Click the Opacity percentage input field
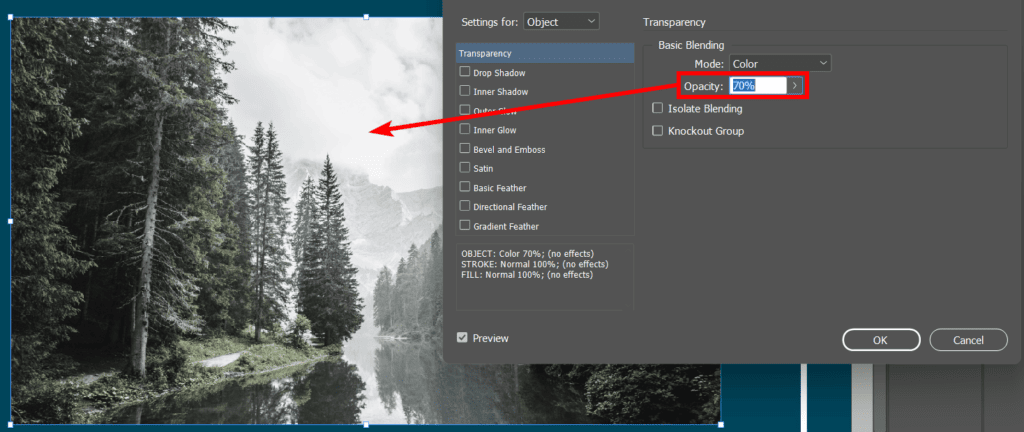The height and width of the screenshot is (432, 1024). coord(757,86)
